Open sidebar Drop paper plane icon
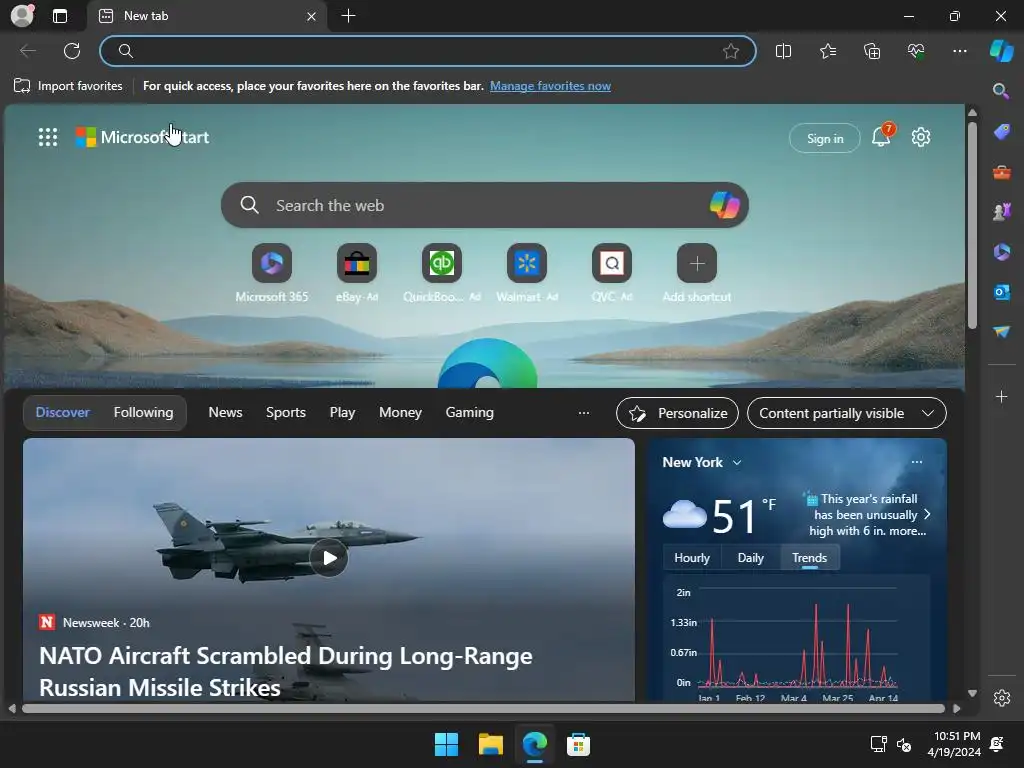The image size is (1024, 768). pos(1001,332)
